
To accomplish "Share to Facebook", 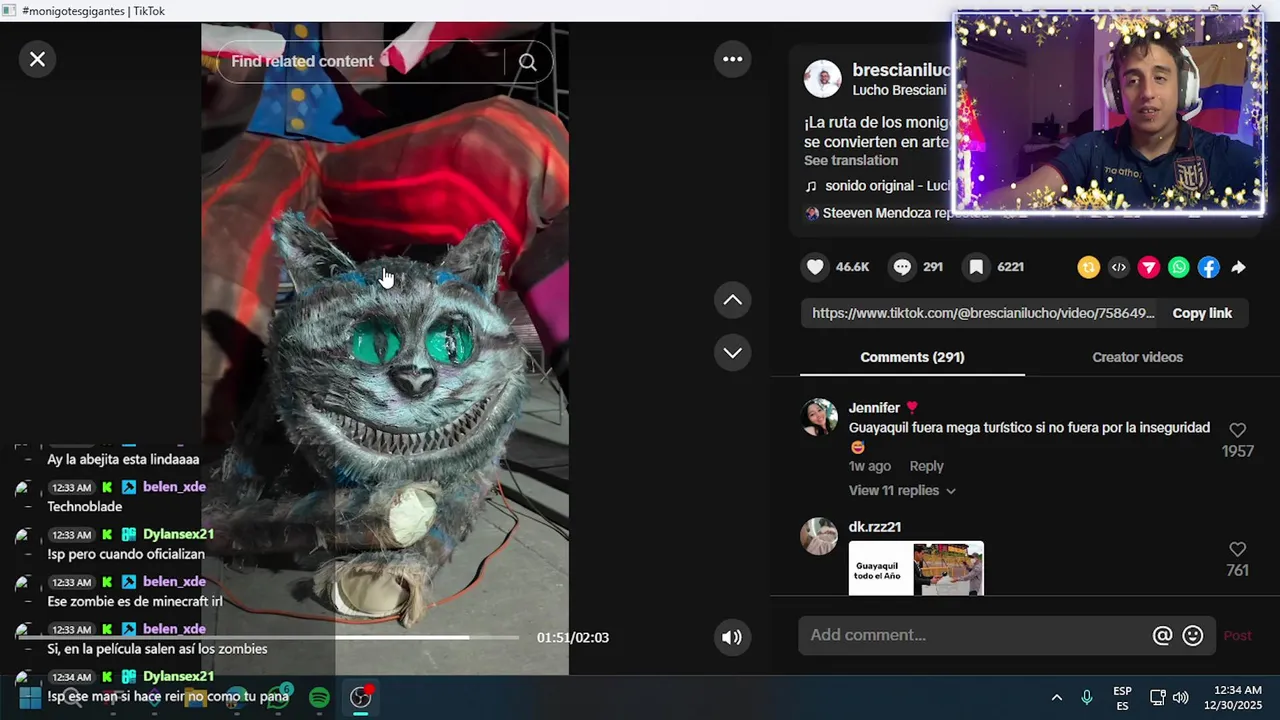I will [1209, 267].
